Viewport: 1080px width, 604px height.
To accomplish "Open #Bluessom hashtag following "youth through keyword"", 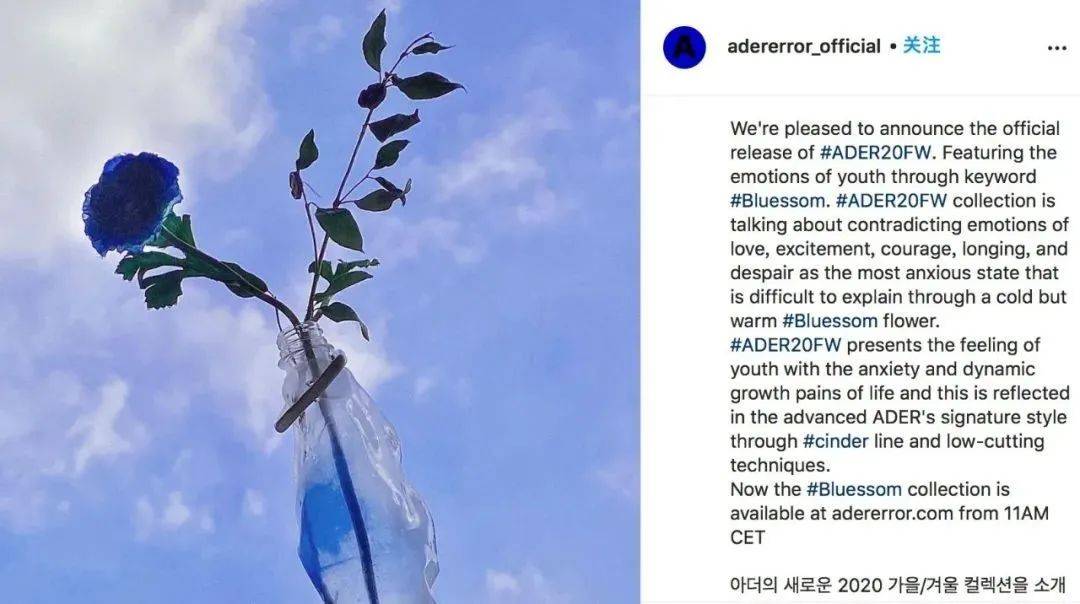I will point(778,200).
